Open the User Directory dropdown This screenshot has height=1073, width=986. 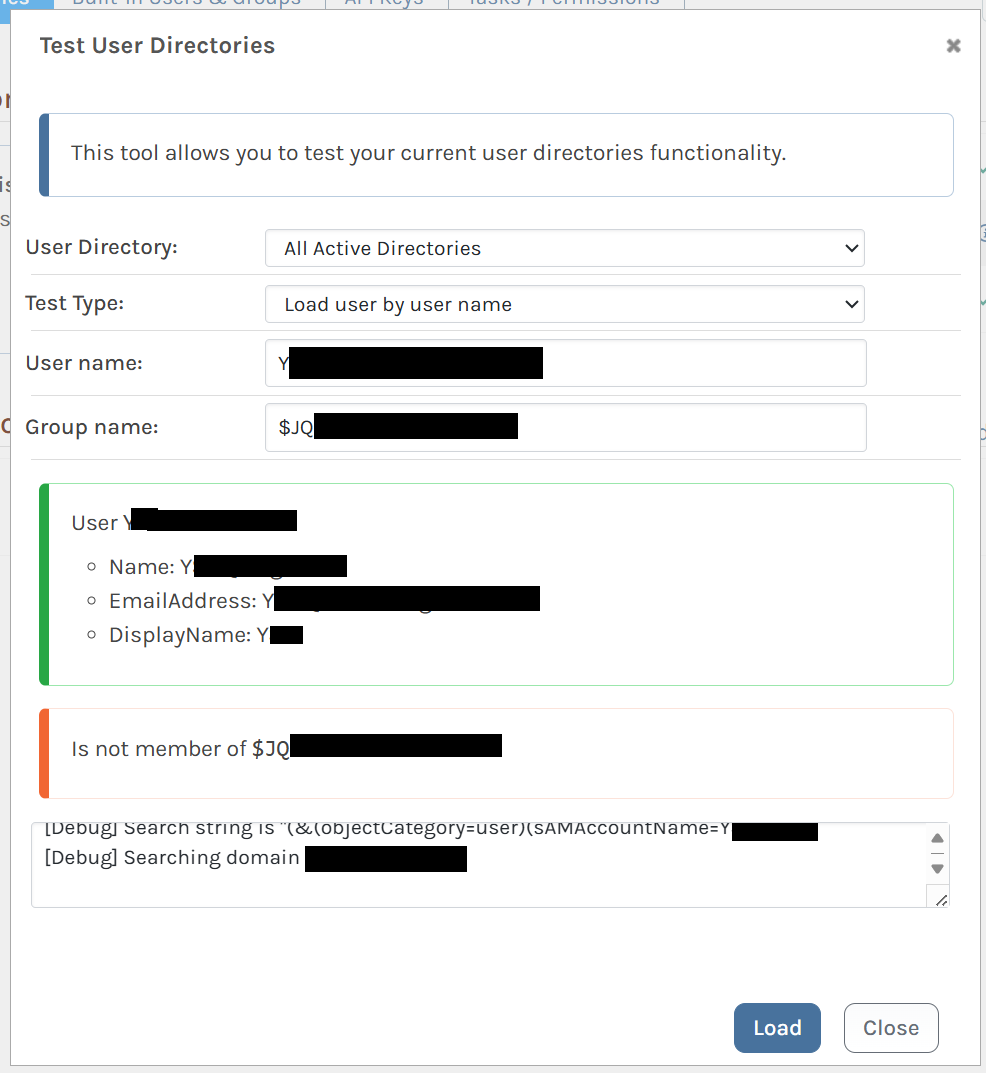(564, 248)
